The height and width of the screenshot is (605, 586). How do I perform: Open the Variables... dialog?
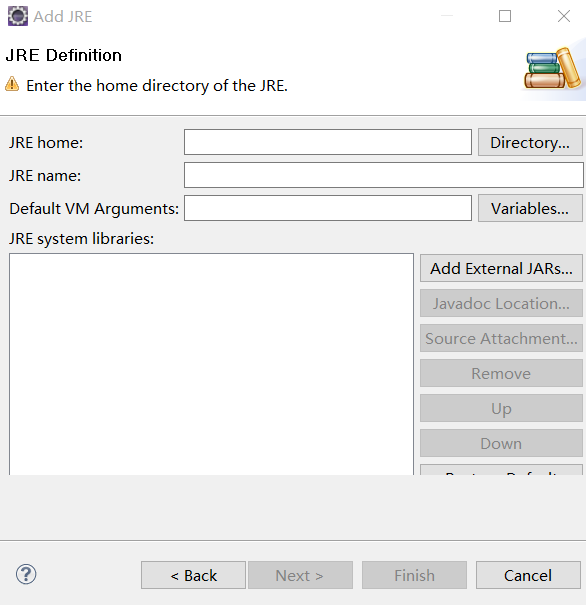tap(530, 208)
